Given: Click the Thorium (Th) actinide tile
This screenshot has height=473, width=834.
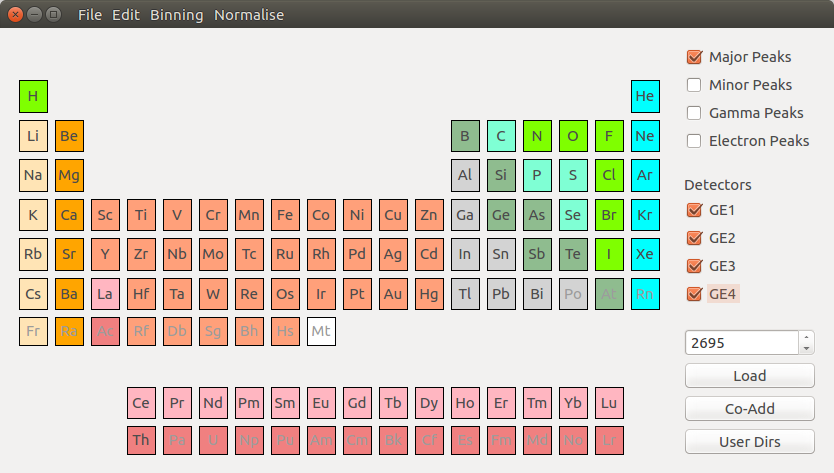Looking at the screenshot, I should coord(141,440).
